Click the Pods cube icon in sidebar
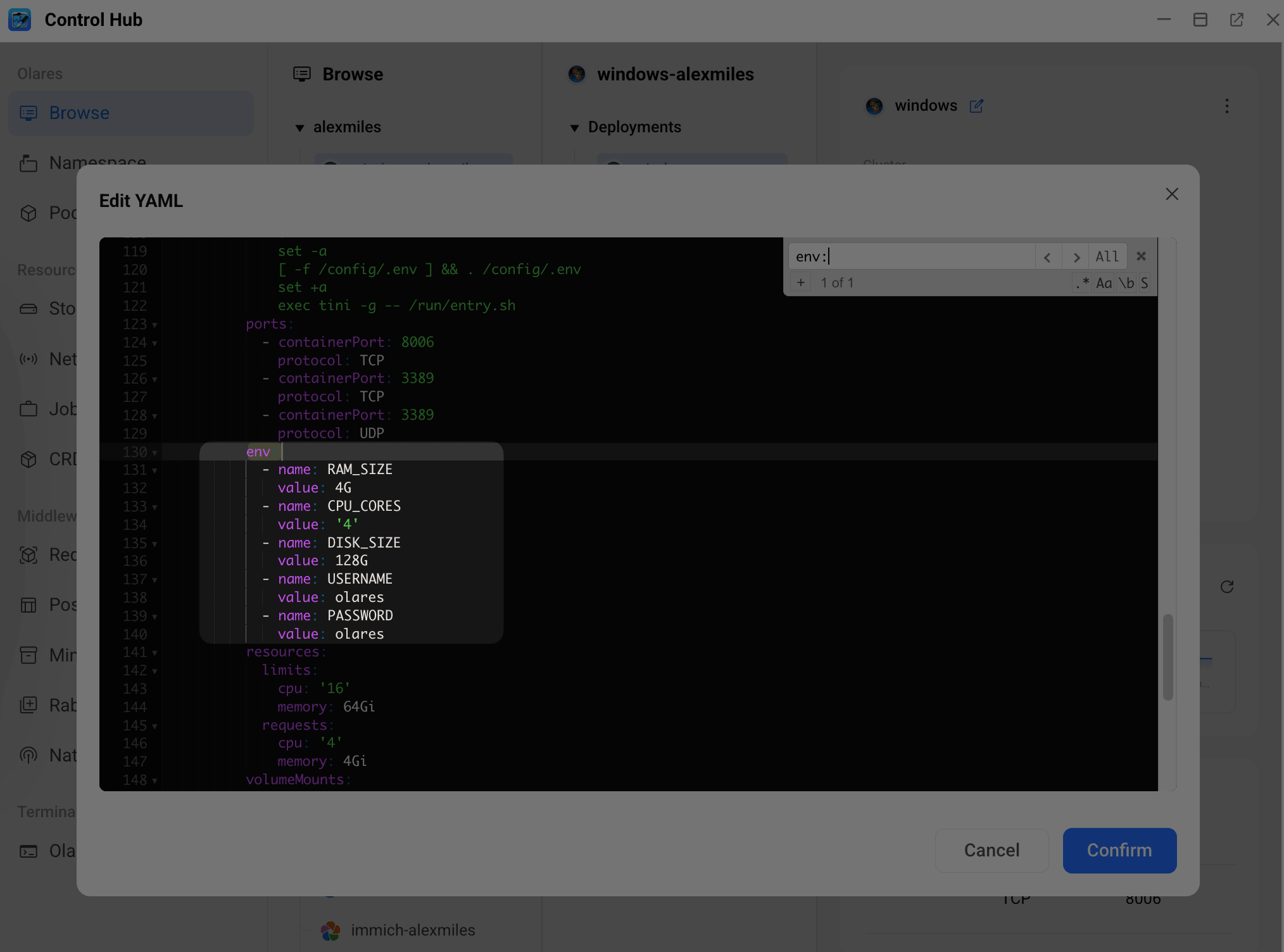1284x952 pixels. pos(28,213)
